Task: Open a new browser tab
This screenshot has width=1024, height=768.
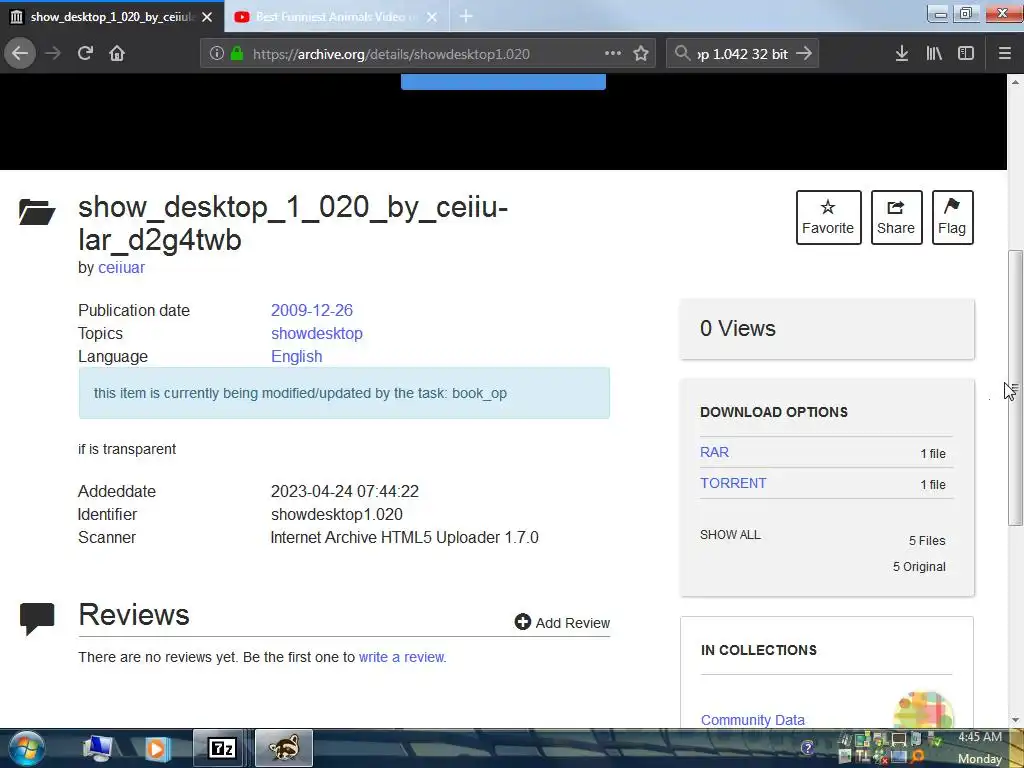Action: (x=466, y=17)
